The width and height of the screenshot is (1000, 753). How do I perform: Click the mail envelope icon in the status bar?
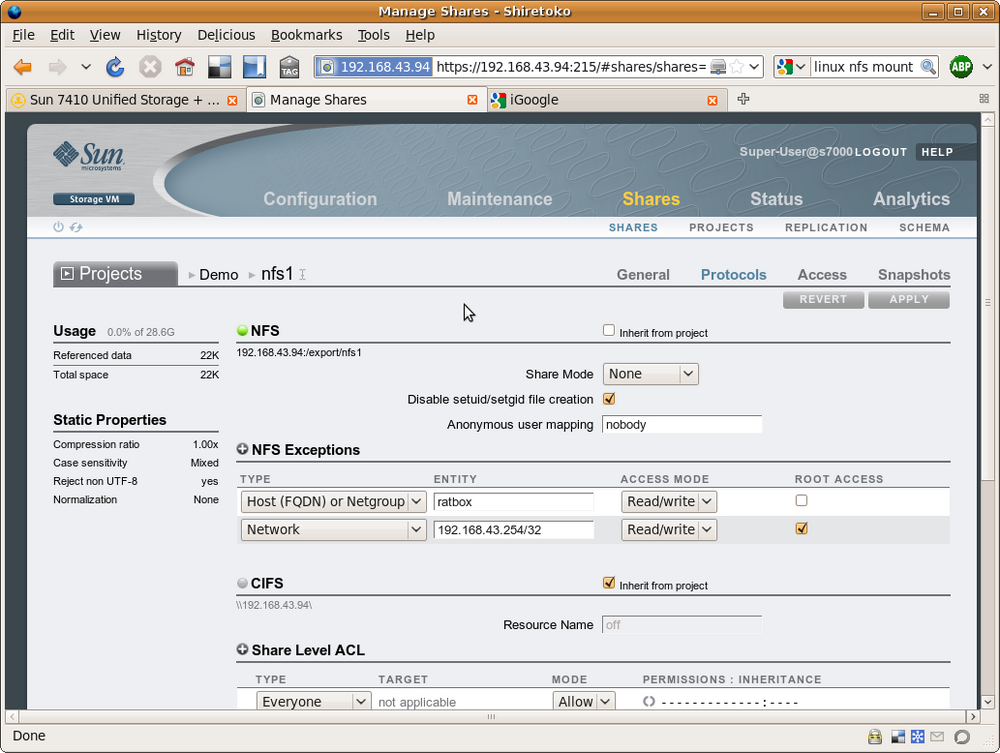pos(937,737)
